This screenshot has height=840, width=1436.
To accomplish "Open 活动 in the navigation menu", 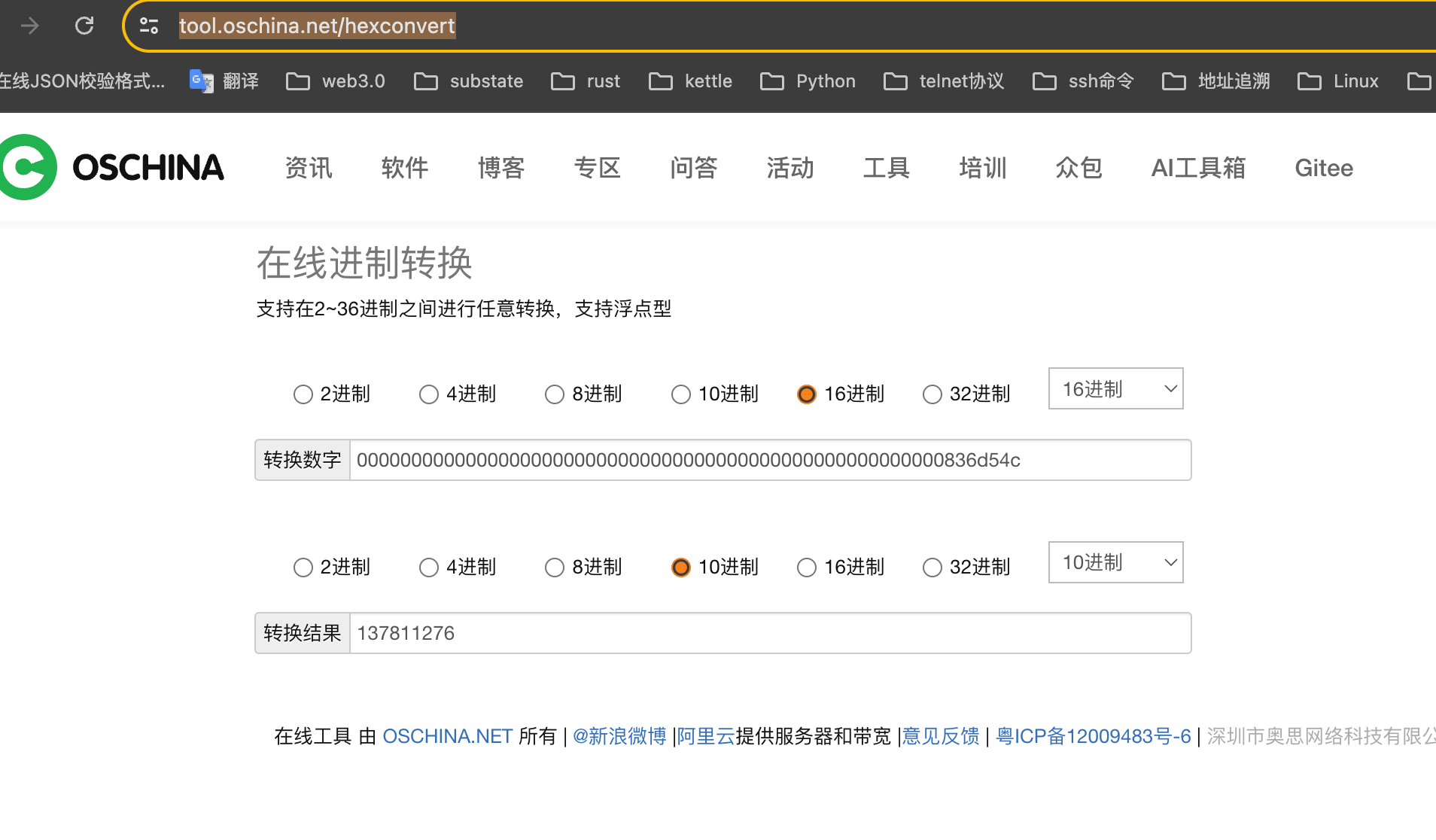I will (x=790, y=168).
